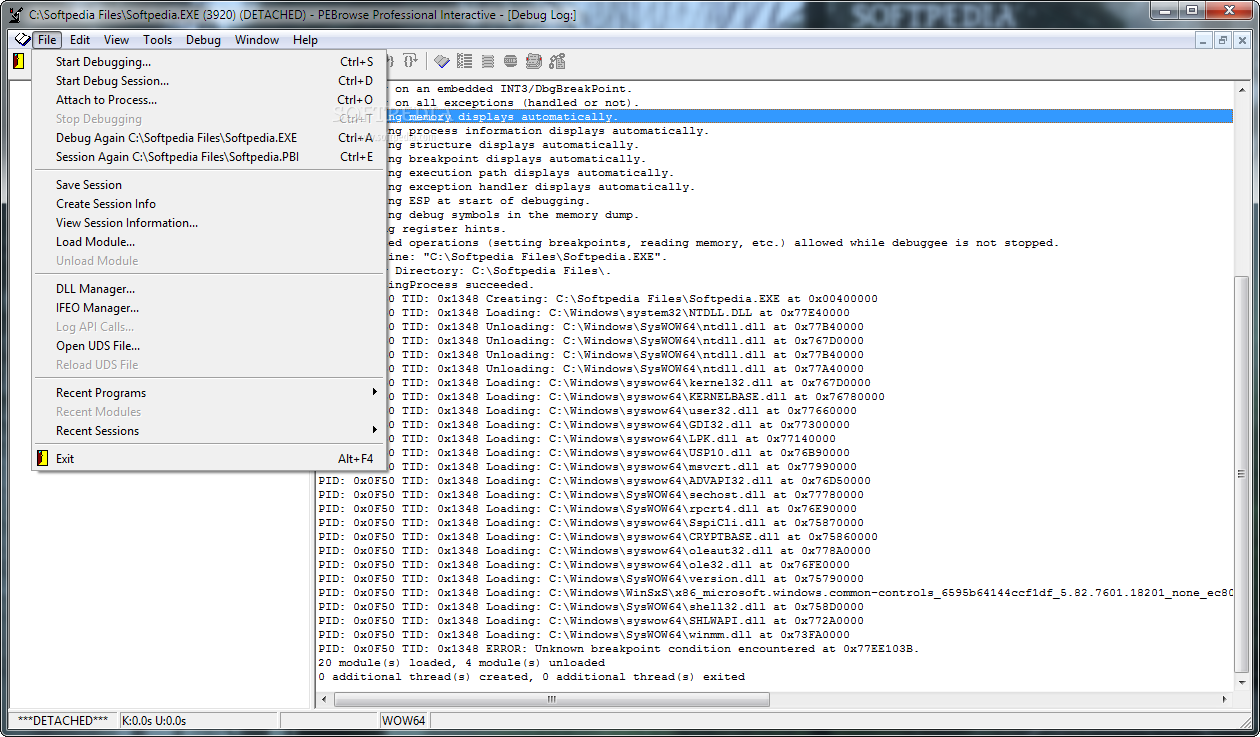1260x737 pixels.
Task: Choose Start Debug Session... menu entry
Action: coord(209,81)
